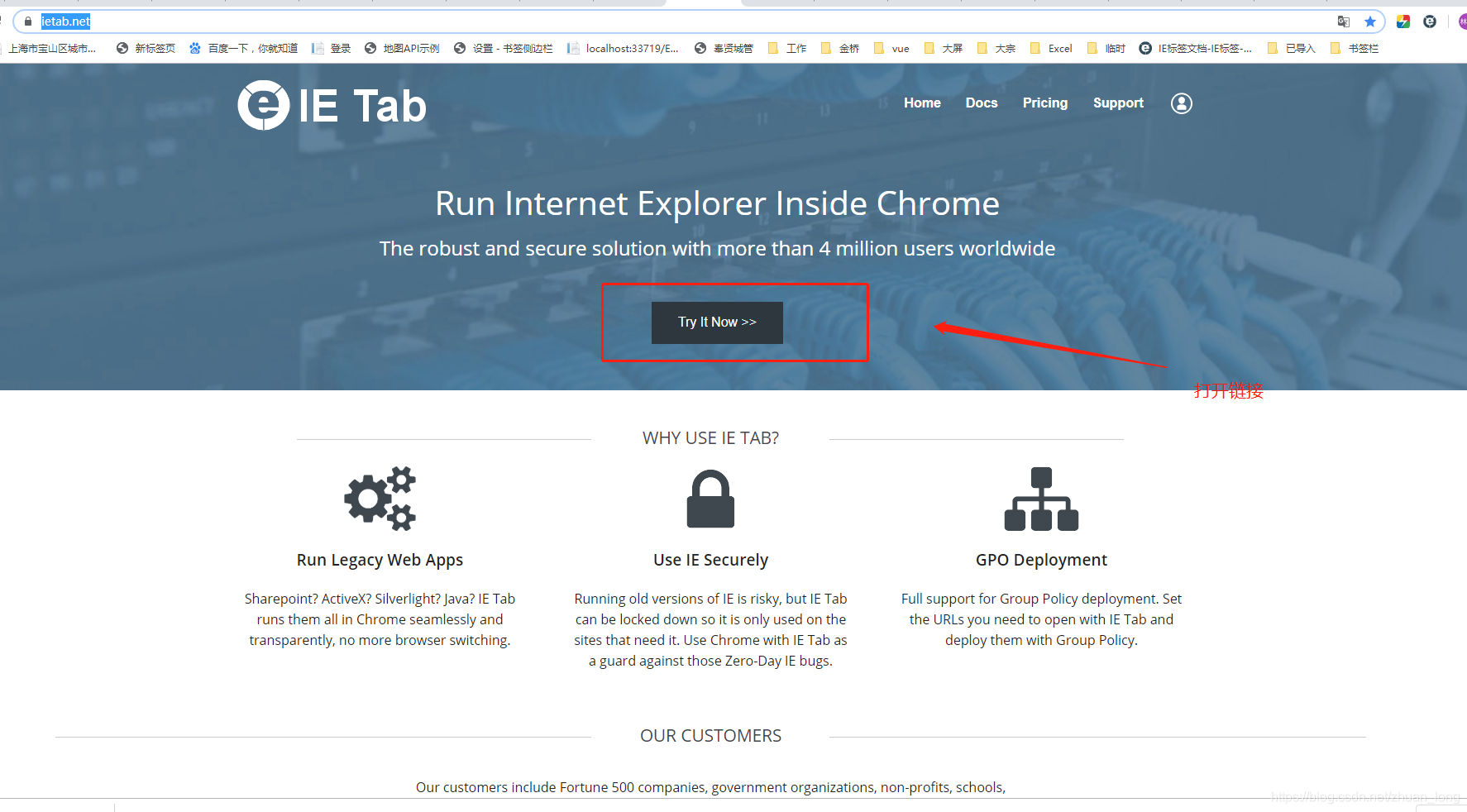Click the OUR CUSTOMERS heading

[x=710, y=736]
